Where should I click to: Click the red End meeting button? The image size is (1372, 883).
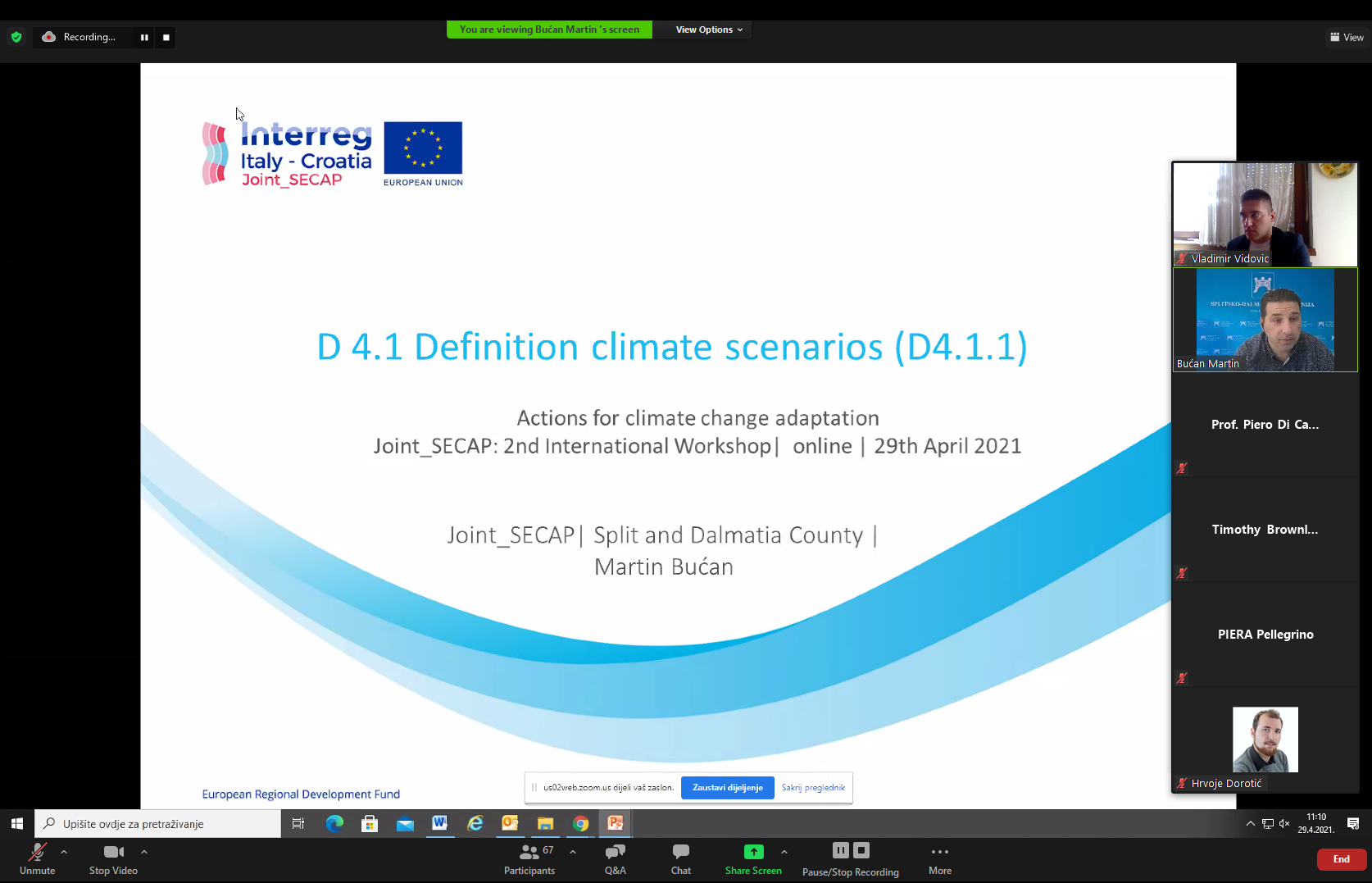(x=1341, y=859)
